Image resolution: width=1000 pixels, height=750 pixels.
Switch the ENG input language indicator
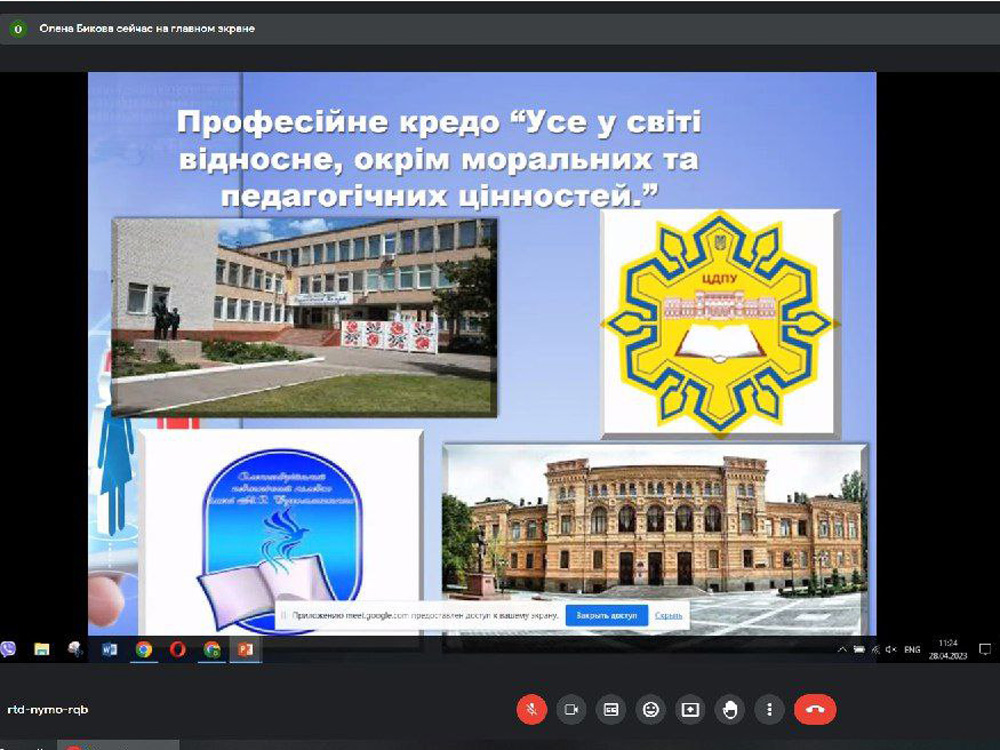912,649
